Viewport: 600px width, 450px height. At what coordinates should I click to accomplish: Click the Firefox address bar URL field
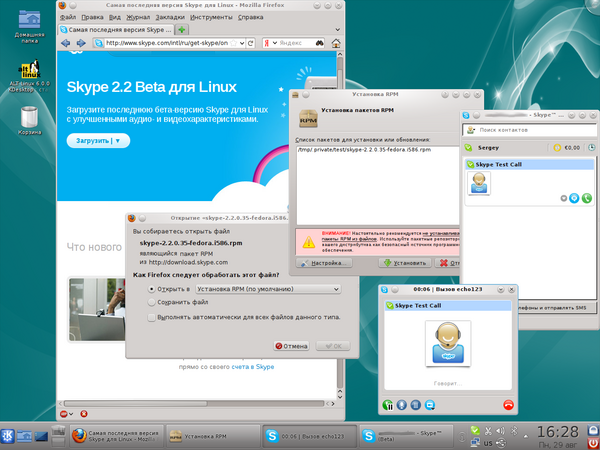pyautogui.click(x=166, y=43)
